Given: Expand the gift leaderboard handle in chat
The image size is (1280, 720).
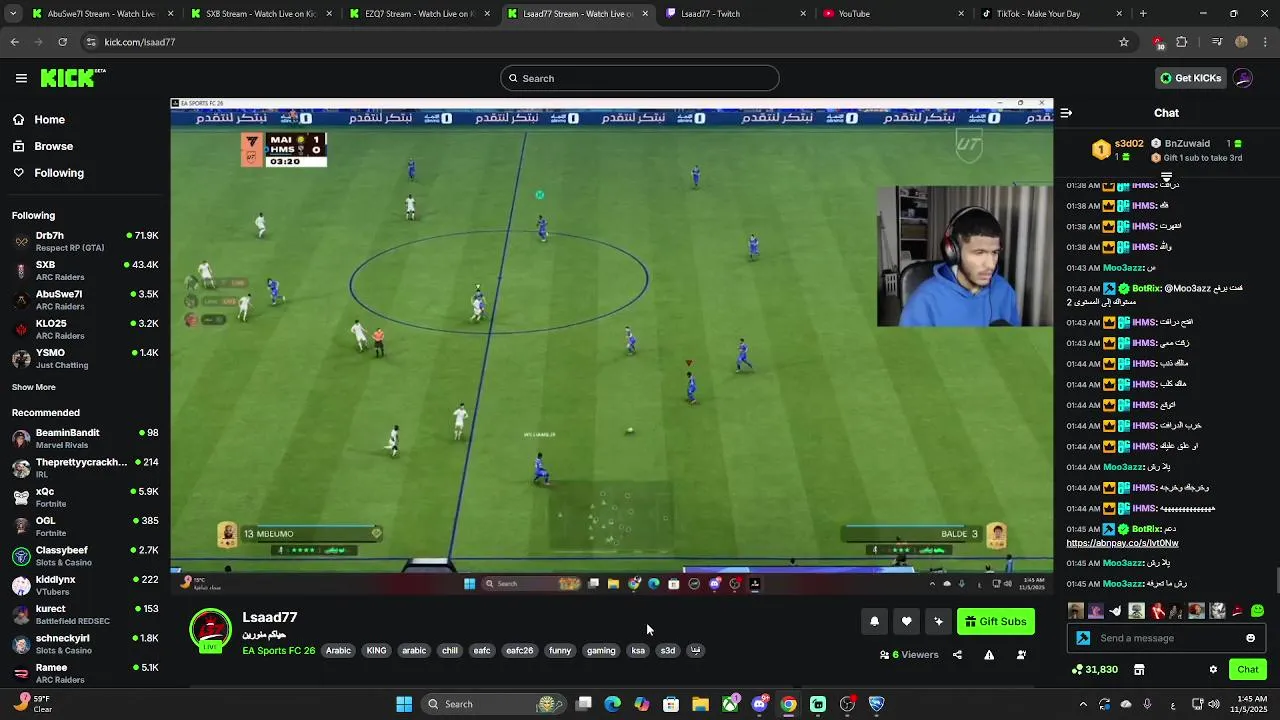Looking at the screenshot, I should tap(1166, 177).
